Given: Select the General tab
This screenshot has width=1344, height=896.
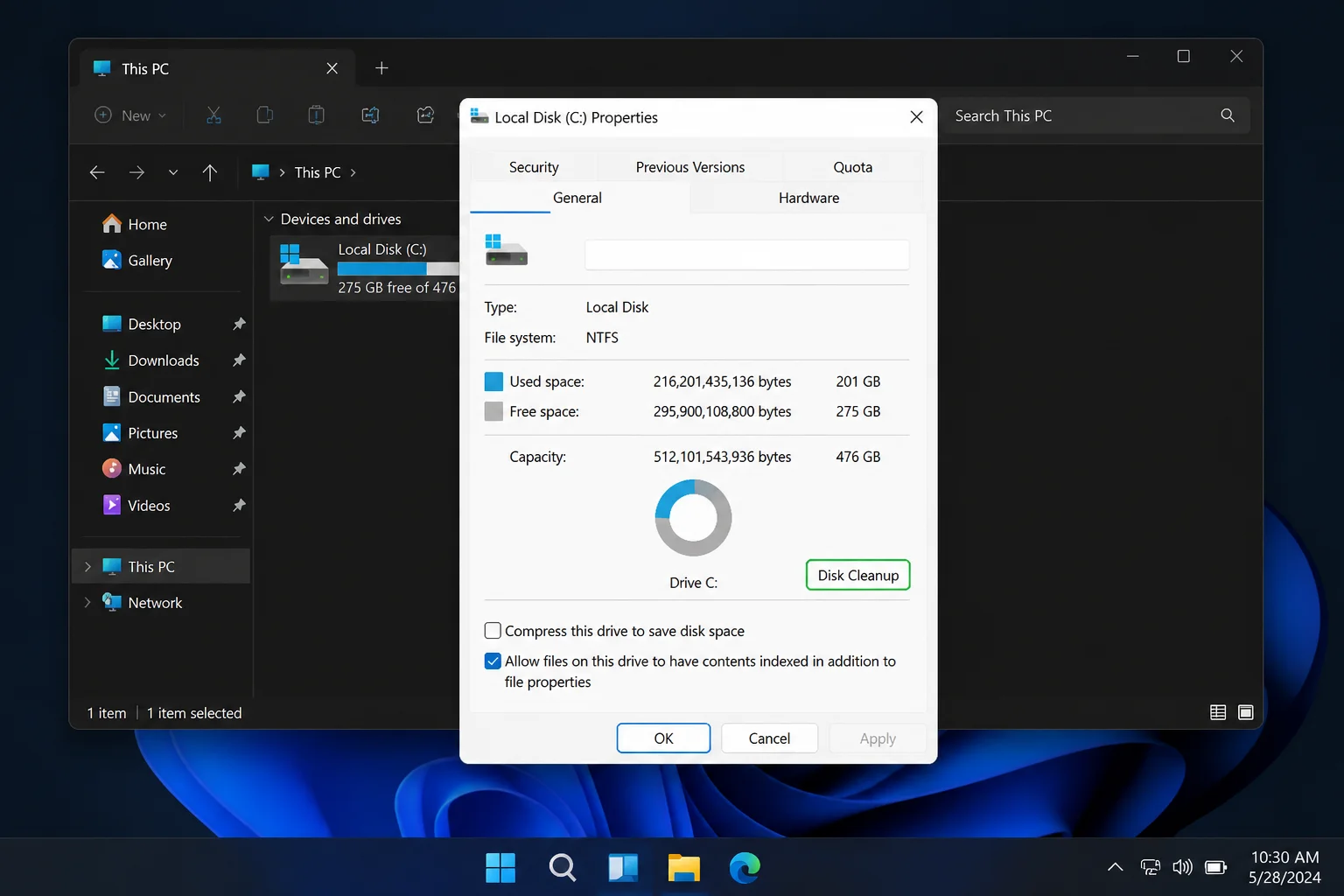Looking at the screenshot, I should click(x=577, y=198).
